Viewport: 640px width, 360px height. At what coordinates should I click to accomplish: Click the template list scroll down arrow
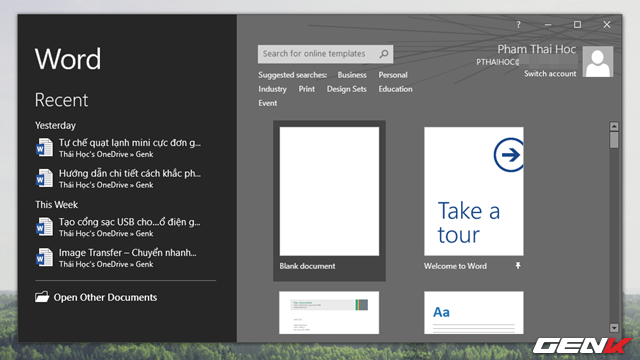(614, 328)
